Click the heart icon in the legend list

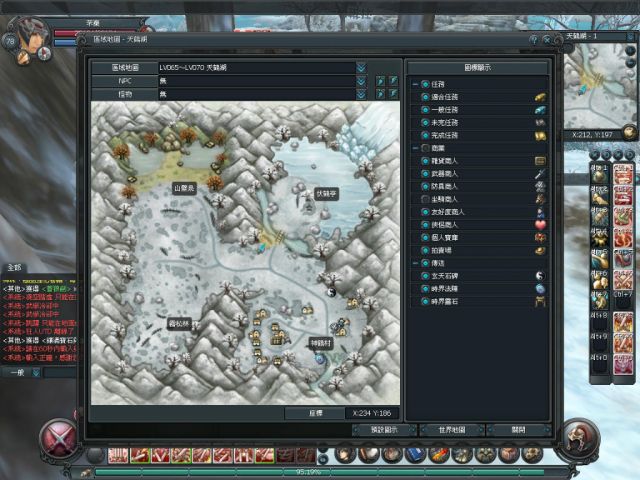click(x=540, y=225)
